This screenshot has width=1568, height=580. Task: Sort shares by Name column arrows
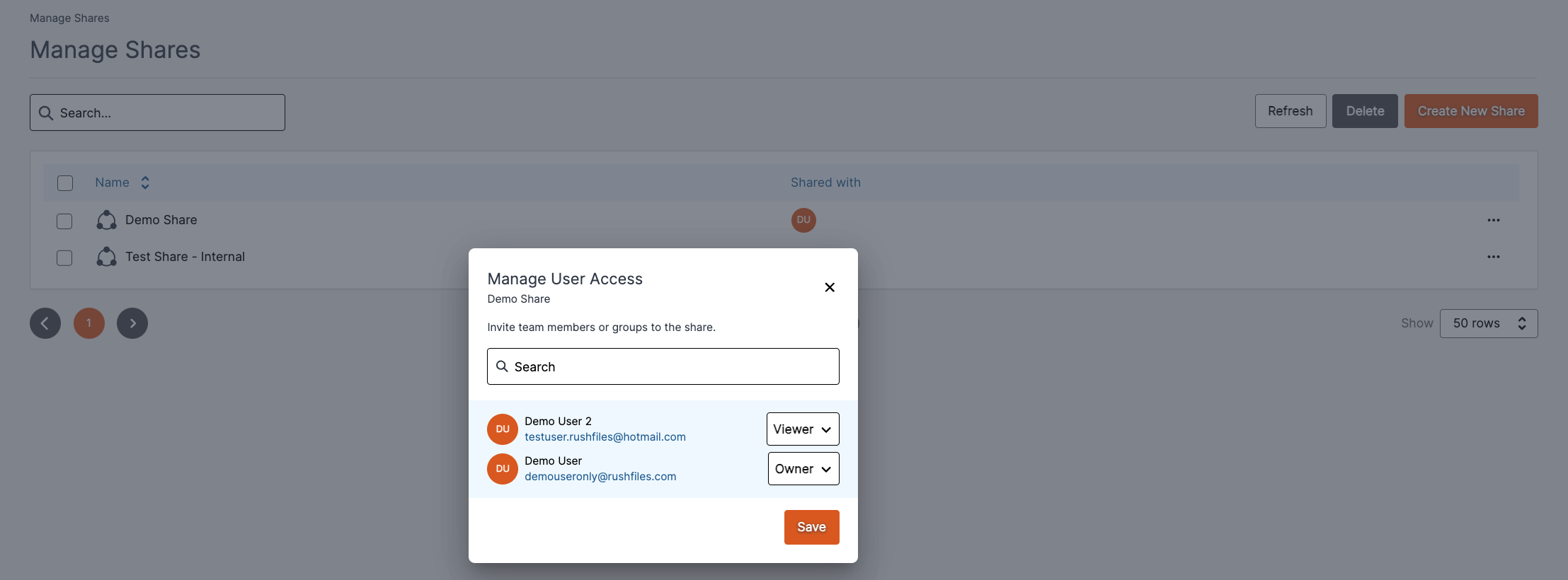[x=145, y=182]
